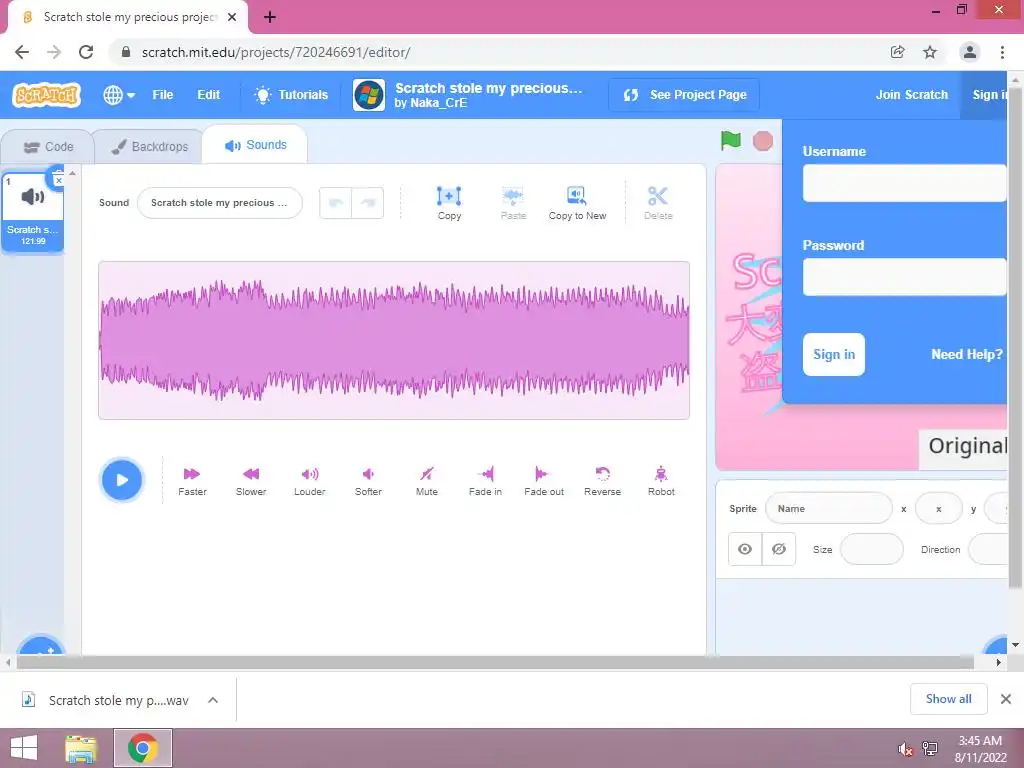Open the Edit menu
Screen dimensions: 1024x768
(208, 95)
